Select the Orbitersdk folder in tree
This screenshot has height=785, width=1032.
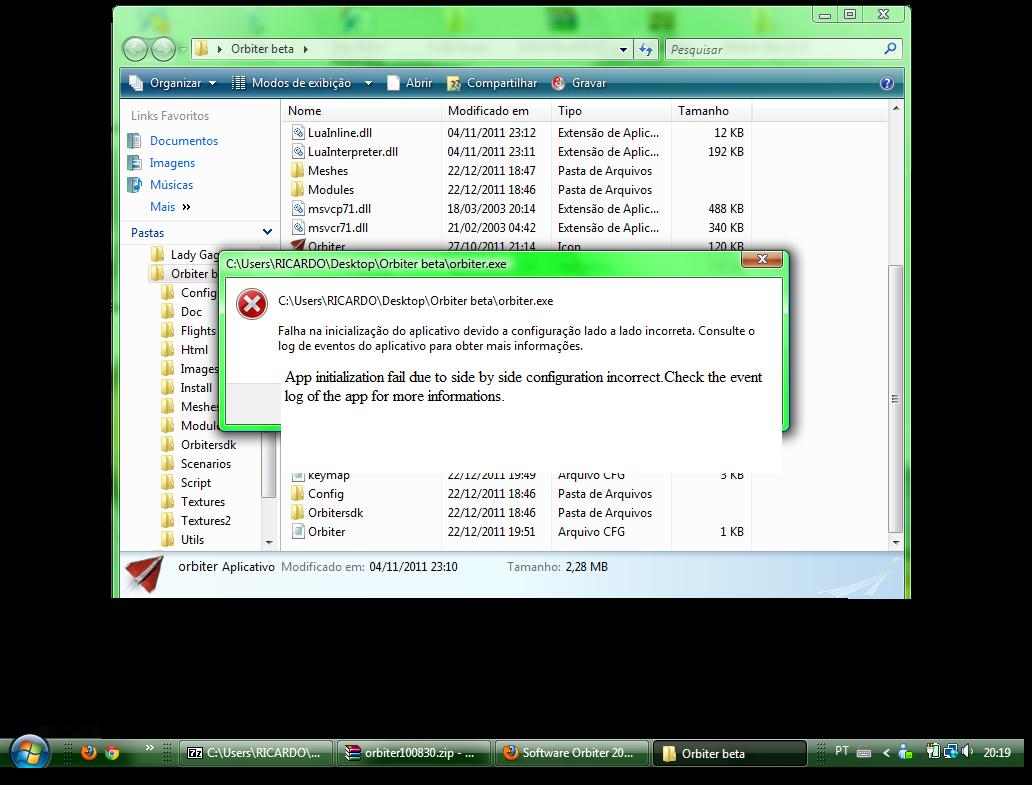pyautogui.click(x=208, y=445)
